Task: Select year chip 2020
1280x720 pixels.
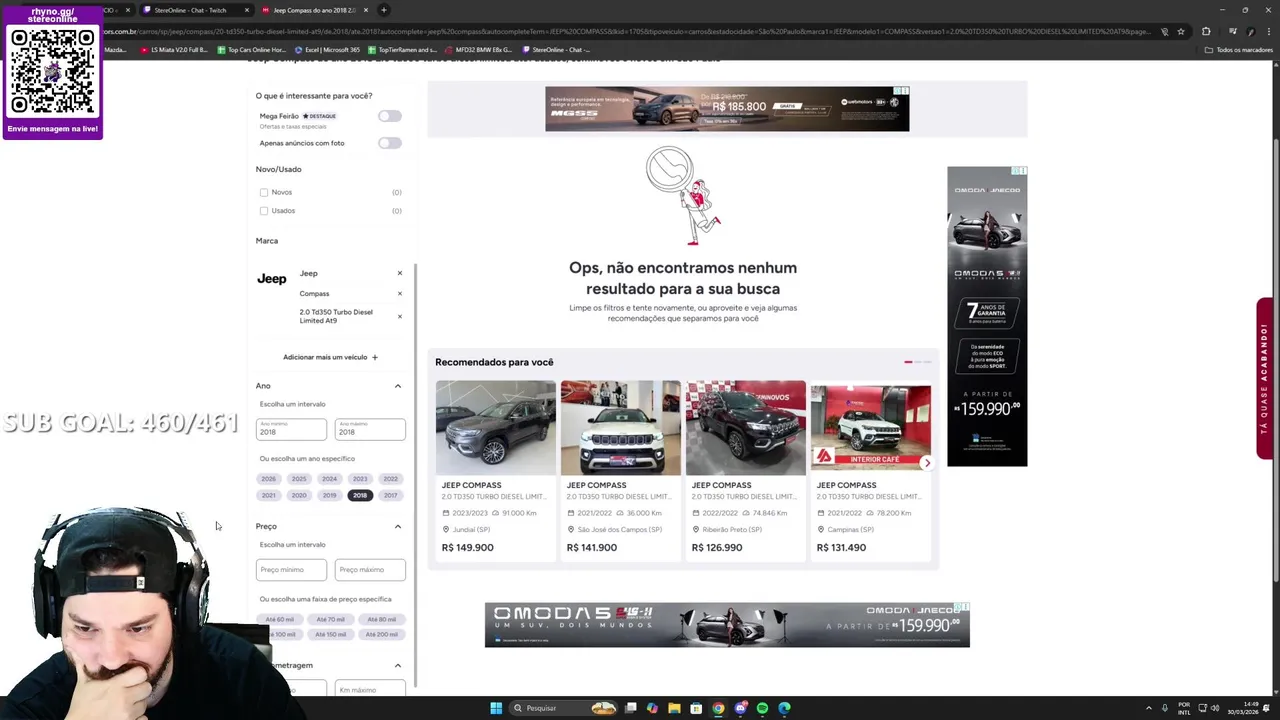Action: click(299, 496)
